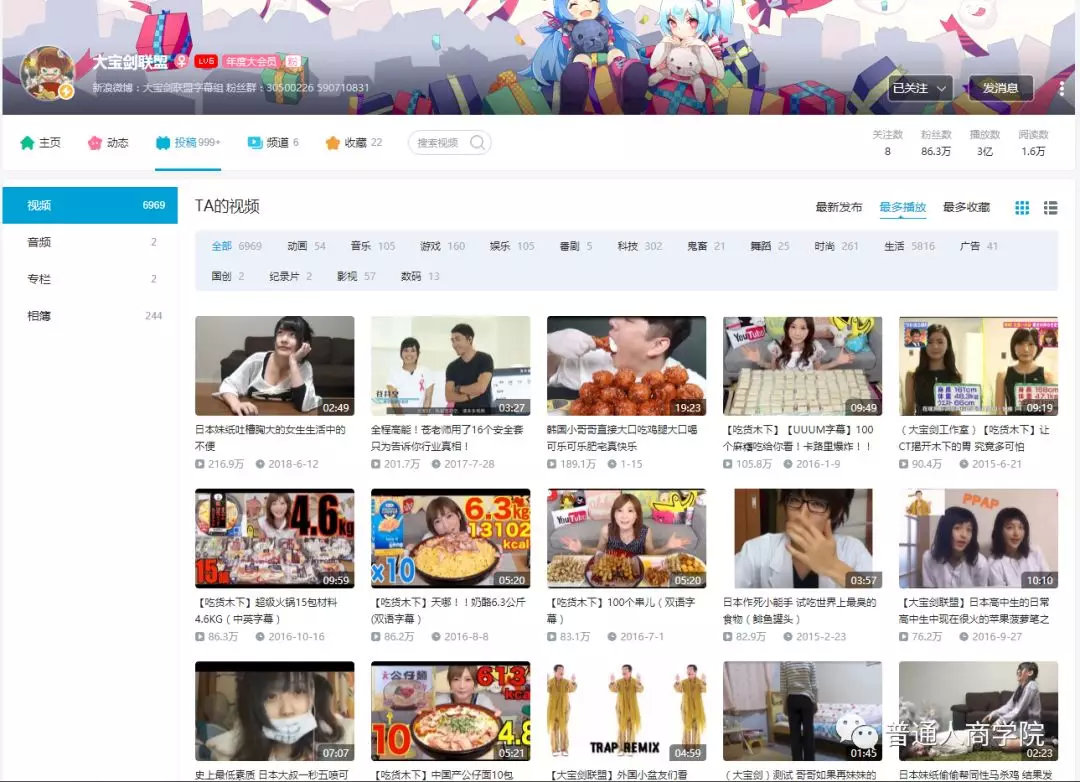This screenshot has width=1080, height=782.
Task: Filter by 番剧 5 category
Action: [x=576, y=246]
